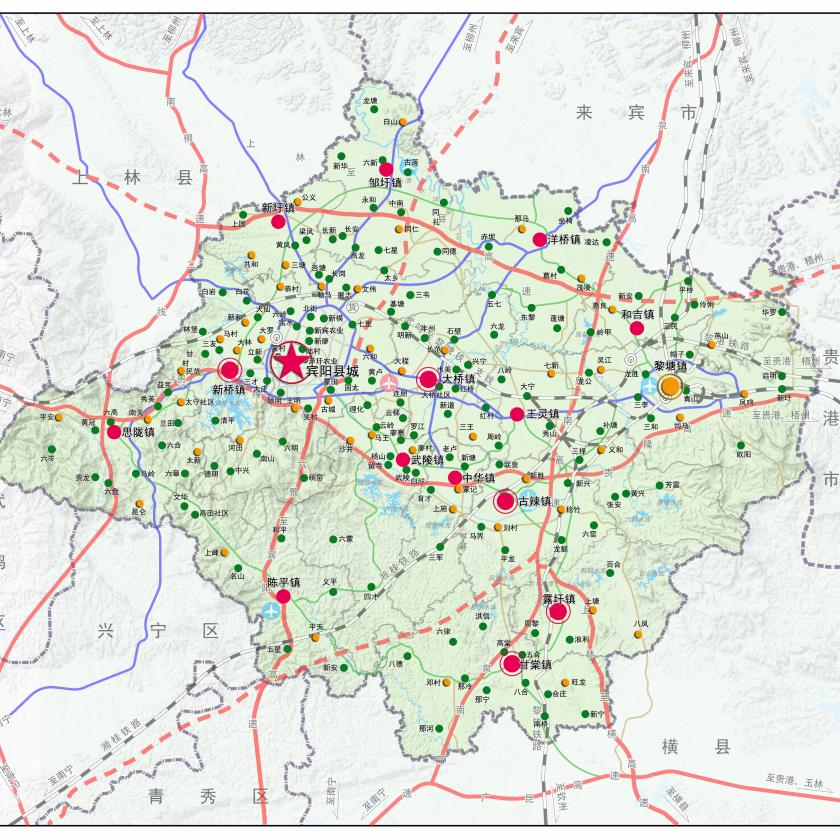Select the 公义 village label
840x840 pixels.
tap(309, 198)
